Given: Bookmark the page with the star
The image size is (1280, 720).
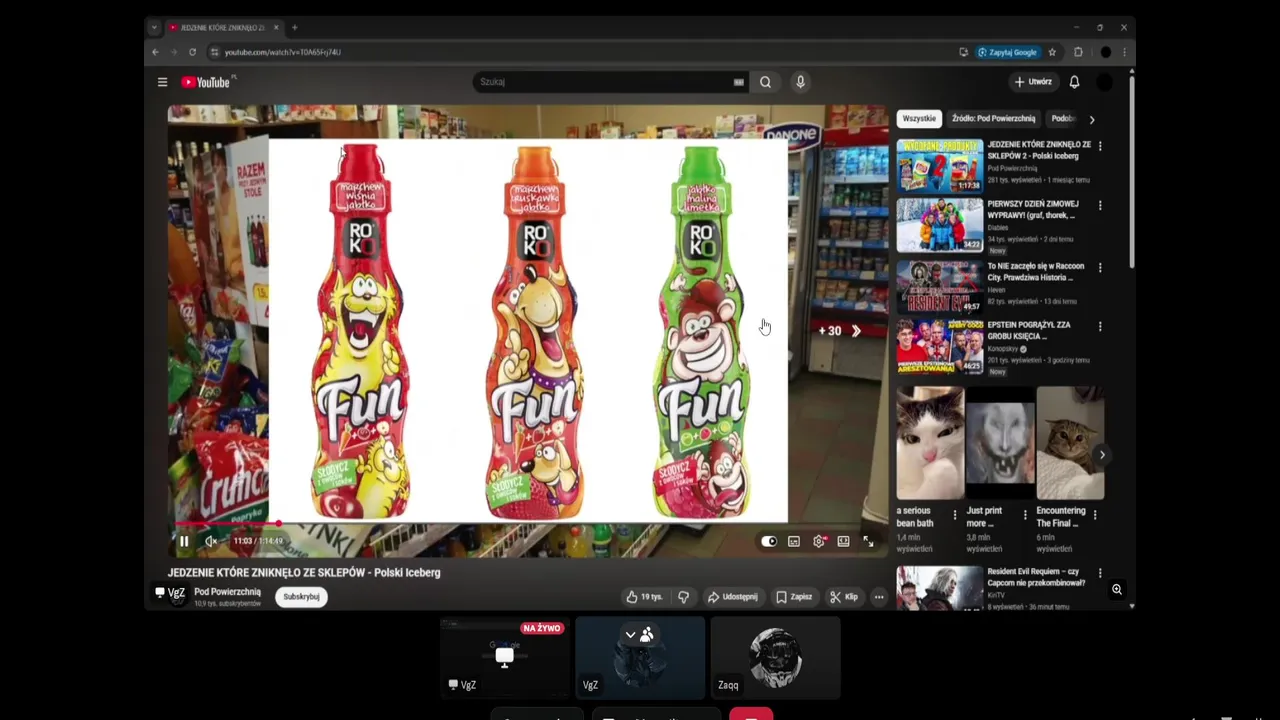Looking at the screenshot, I should tap(1052, 52).
